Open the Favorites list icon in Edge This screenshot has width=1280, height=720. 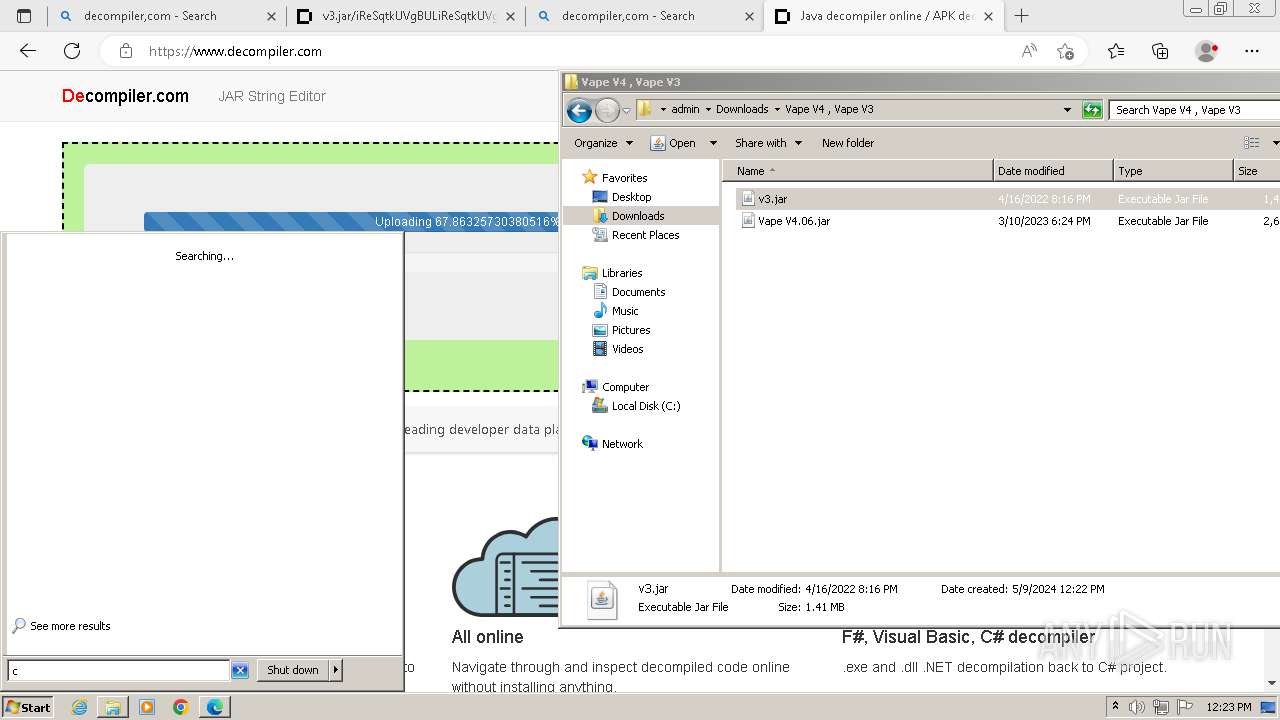(1116, 51)
